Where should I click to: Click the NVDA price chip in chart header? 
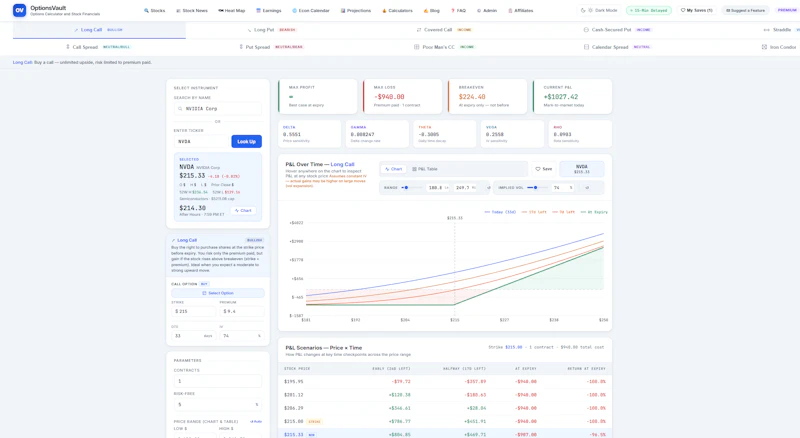tap(582, 169)
